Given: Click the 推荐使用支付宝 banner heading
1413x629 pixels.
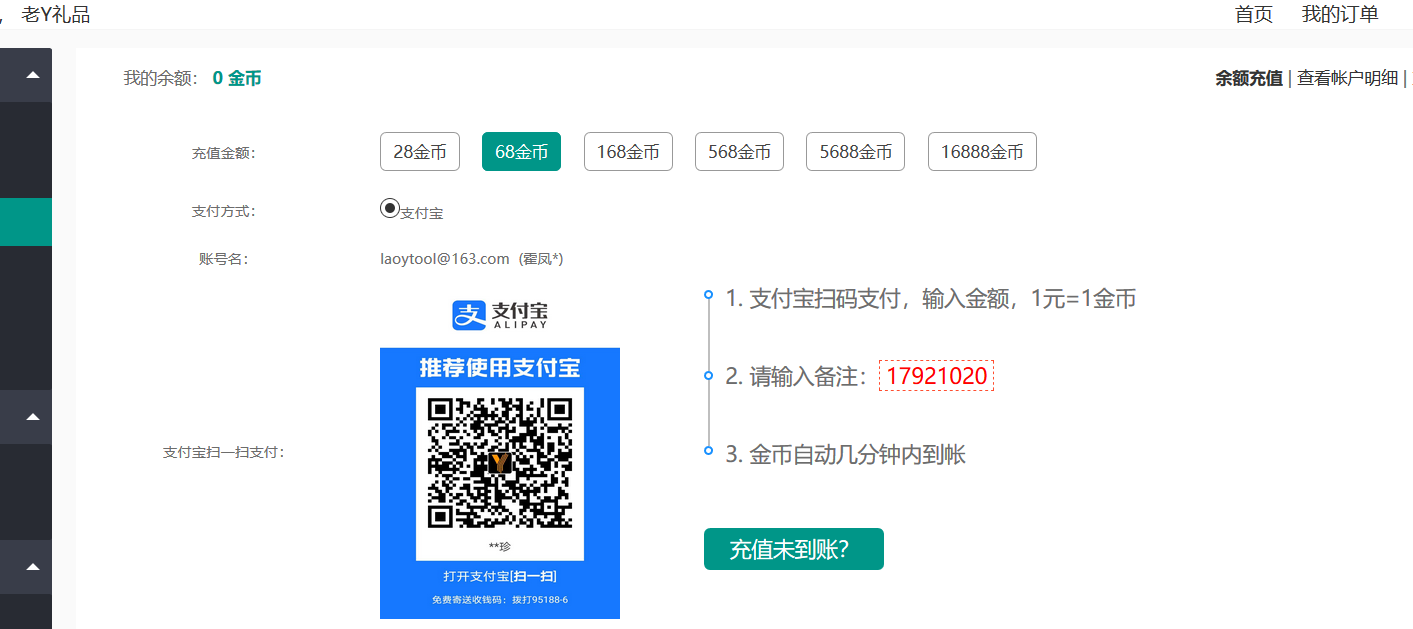Looking at the screenshot, I should tap(500, 367).
